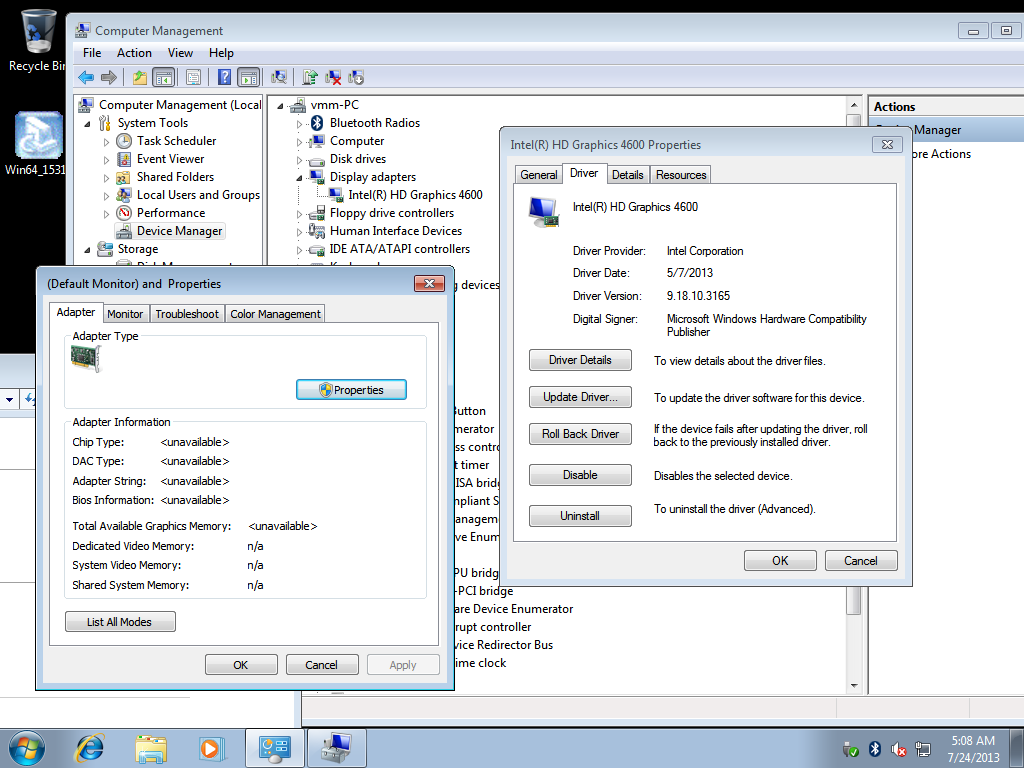Collapse the Display adapters node
The width and height of the screenshot is (1024, 768).
299,177
